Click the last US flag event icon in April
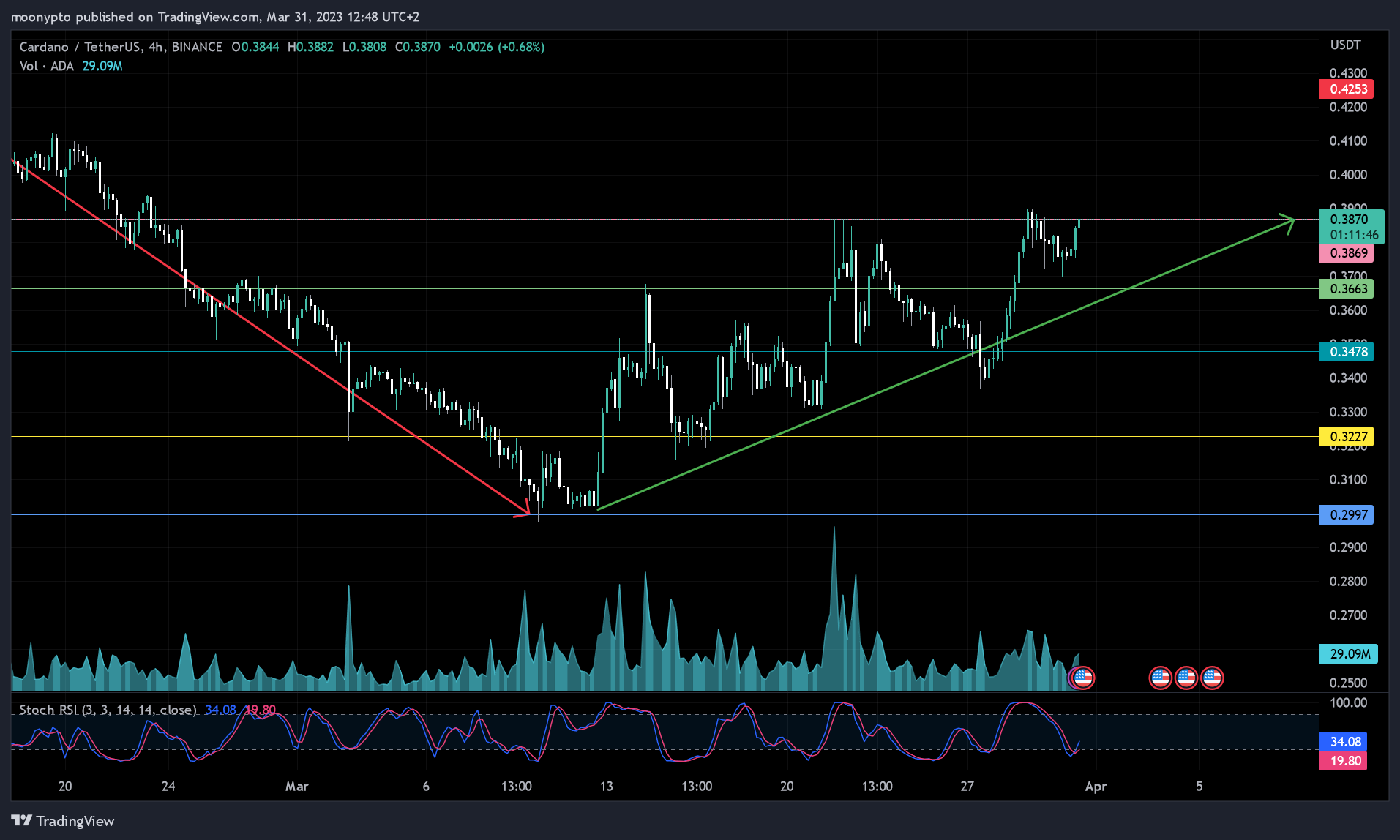The width and height of the screenshot is (1400, 840). (1212, 678)
